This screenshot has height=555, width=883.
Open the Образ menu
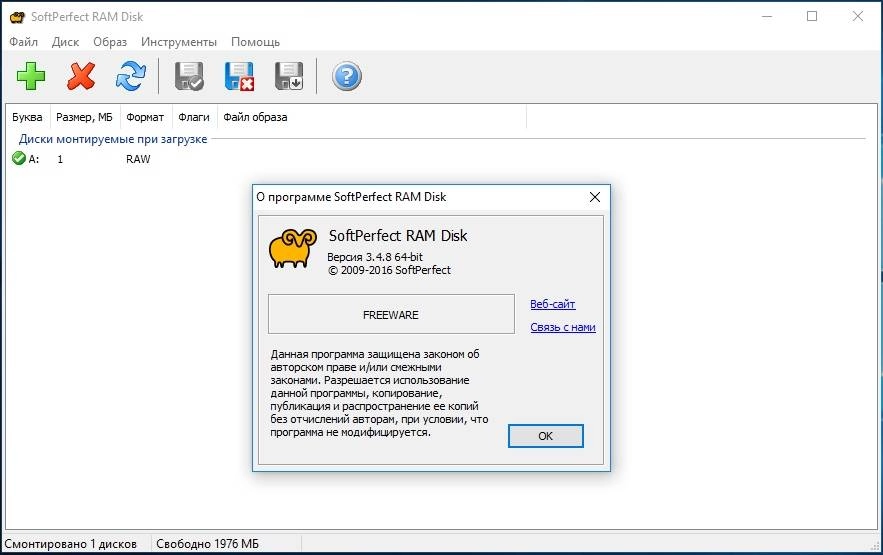point(110,42)
